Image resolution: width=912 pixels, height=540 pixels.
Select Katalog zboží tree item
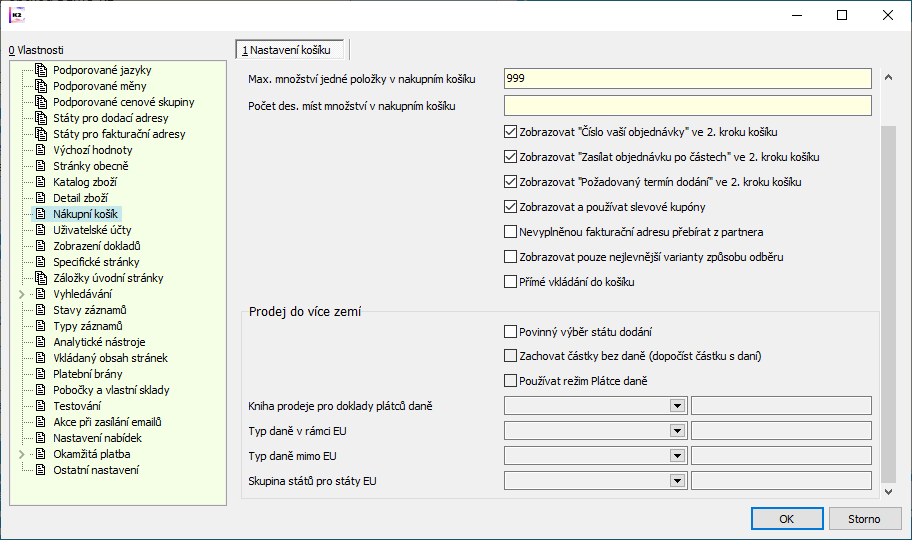[85, 182]
